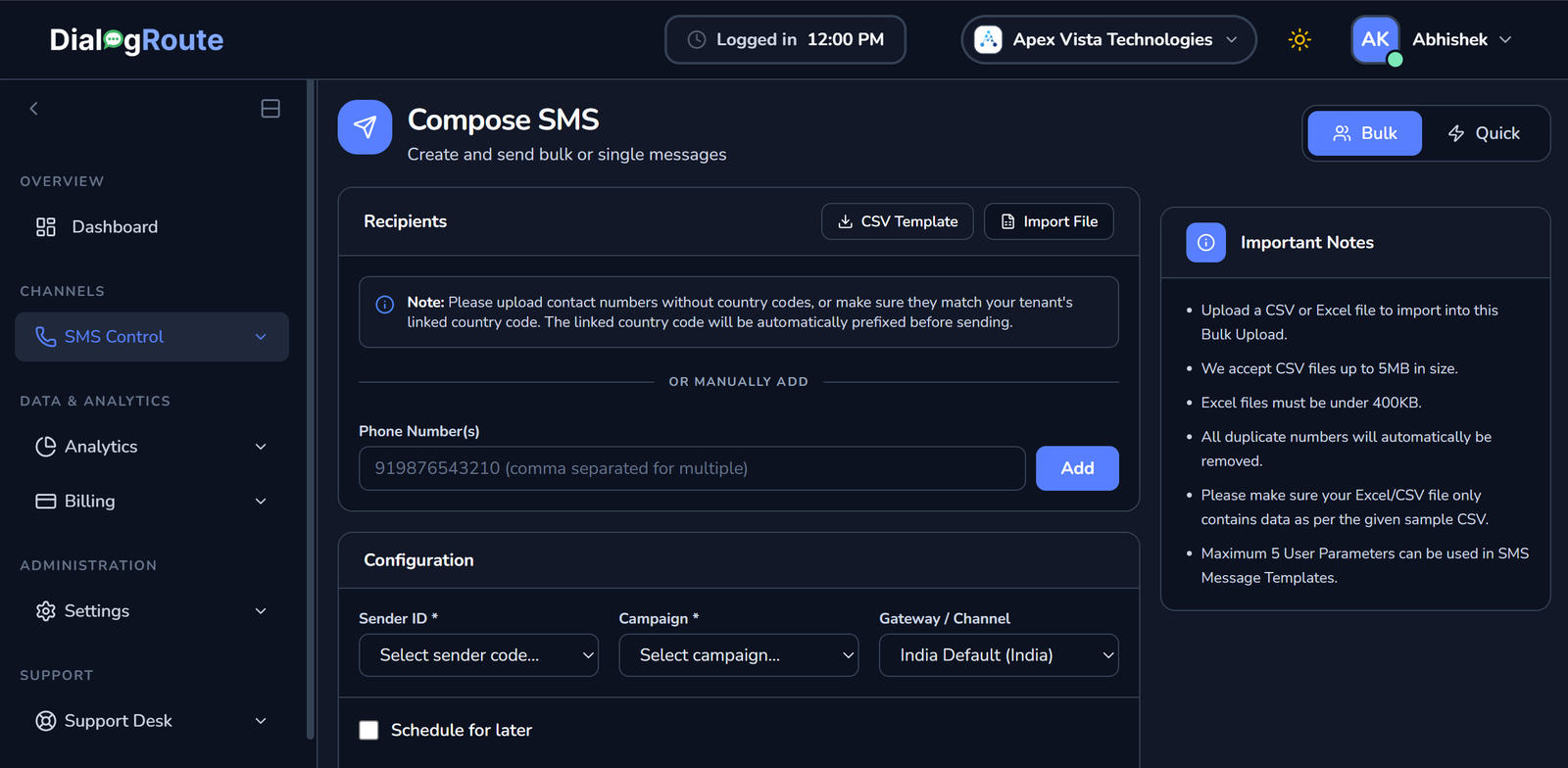Open the Select campaign dropdown
The image size is (1568, 768).
click(739, 655)
